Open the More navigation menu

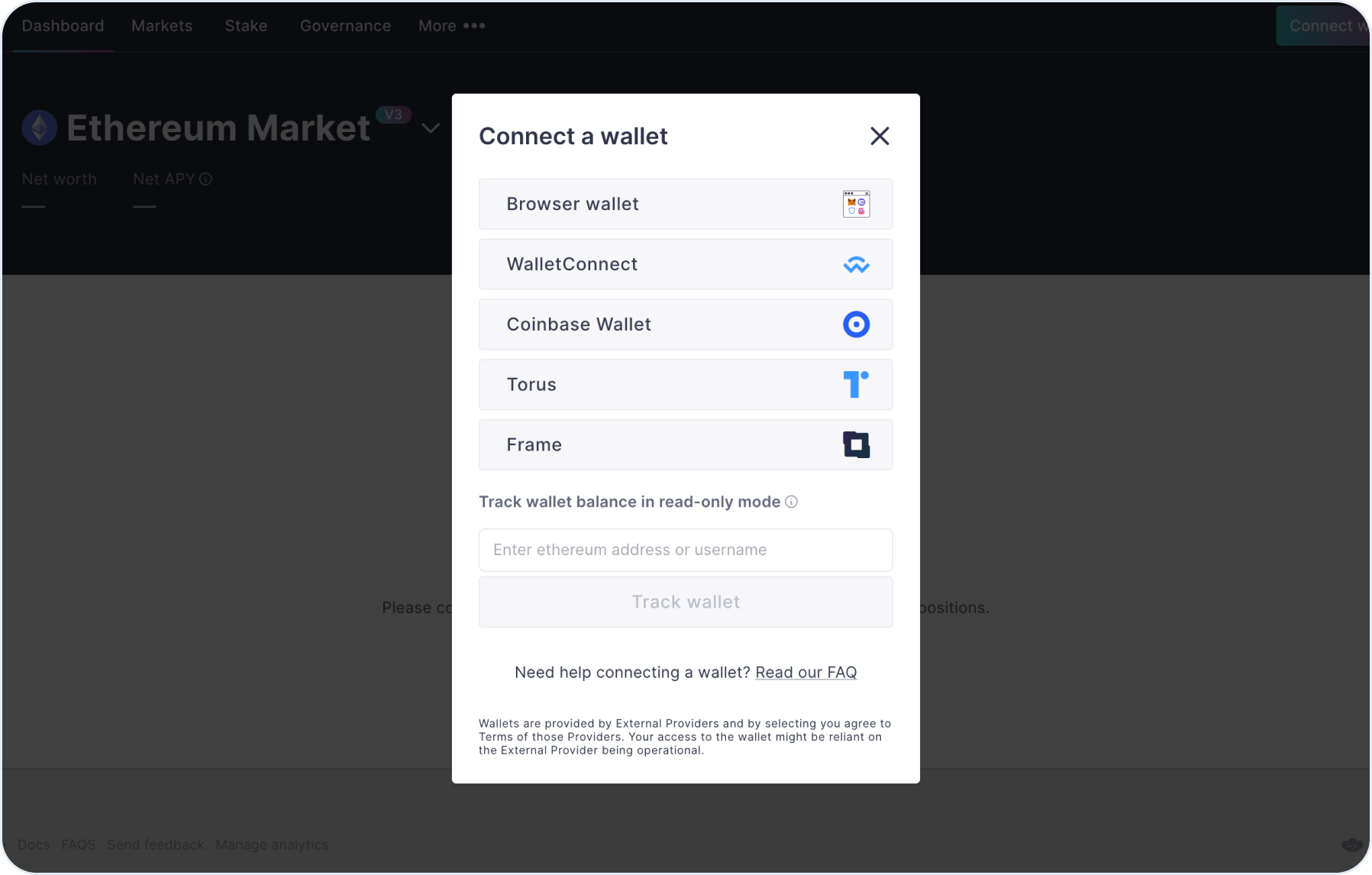pos(451,25)
